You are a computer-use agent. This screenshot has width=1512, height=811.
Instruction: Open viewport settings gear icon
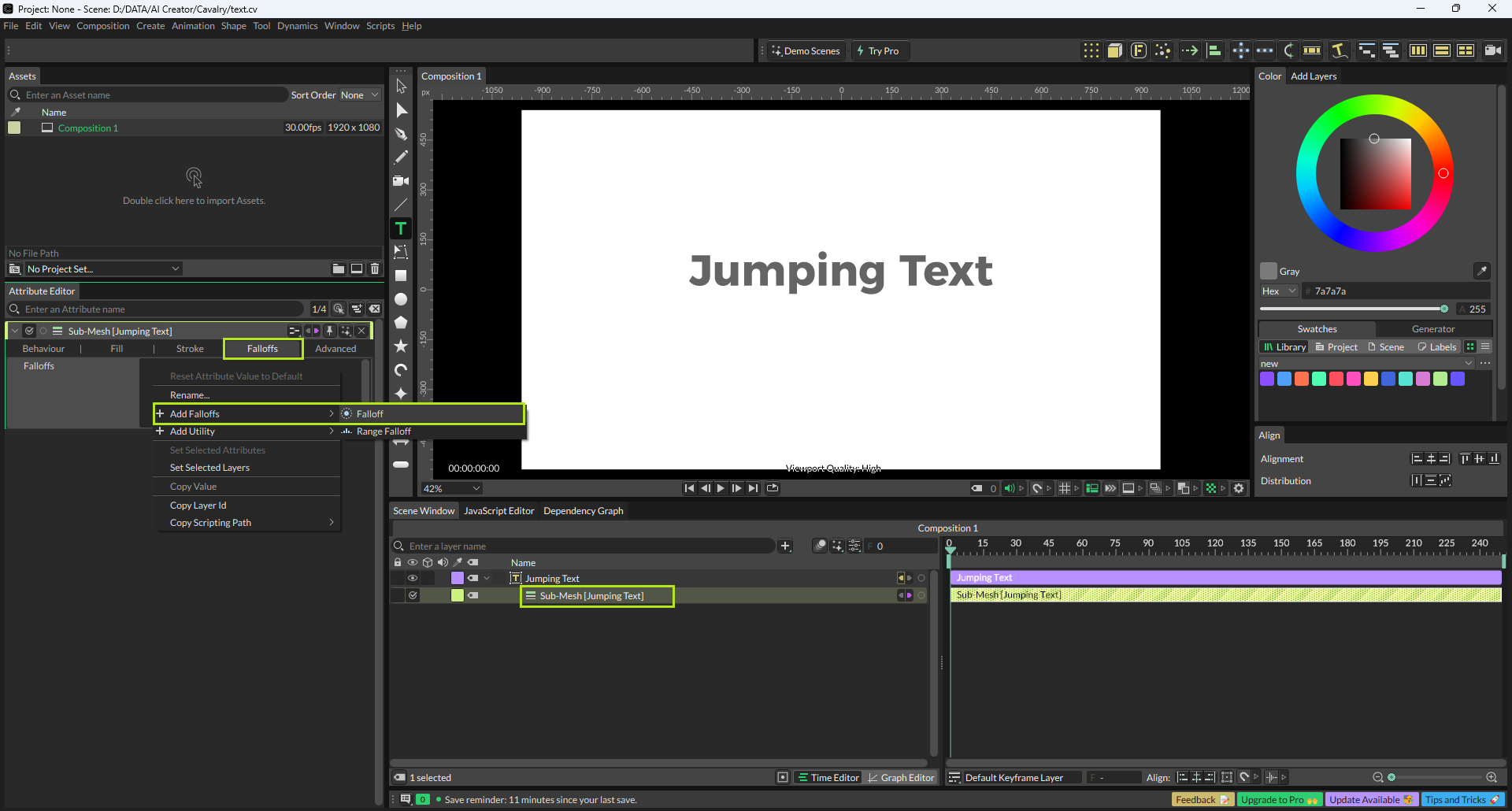coord(1239,488)
